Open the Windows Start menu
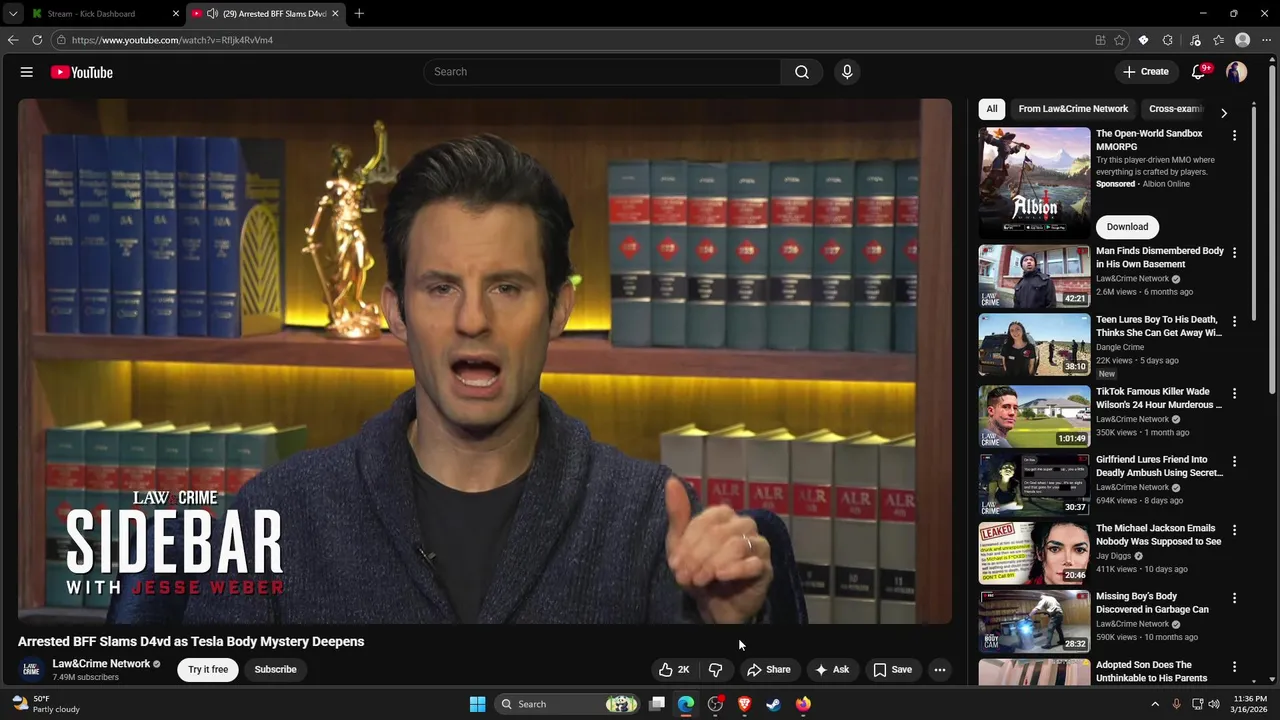The width and height of the screenshot is (1280, 720). pos(478,704)
